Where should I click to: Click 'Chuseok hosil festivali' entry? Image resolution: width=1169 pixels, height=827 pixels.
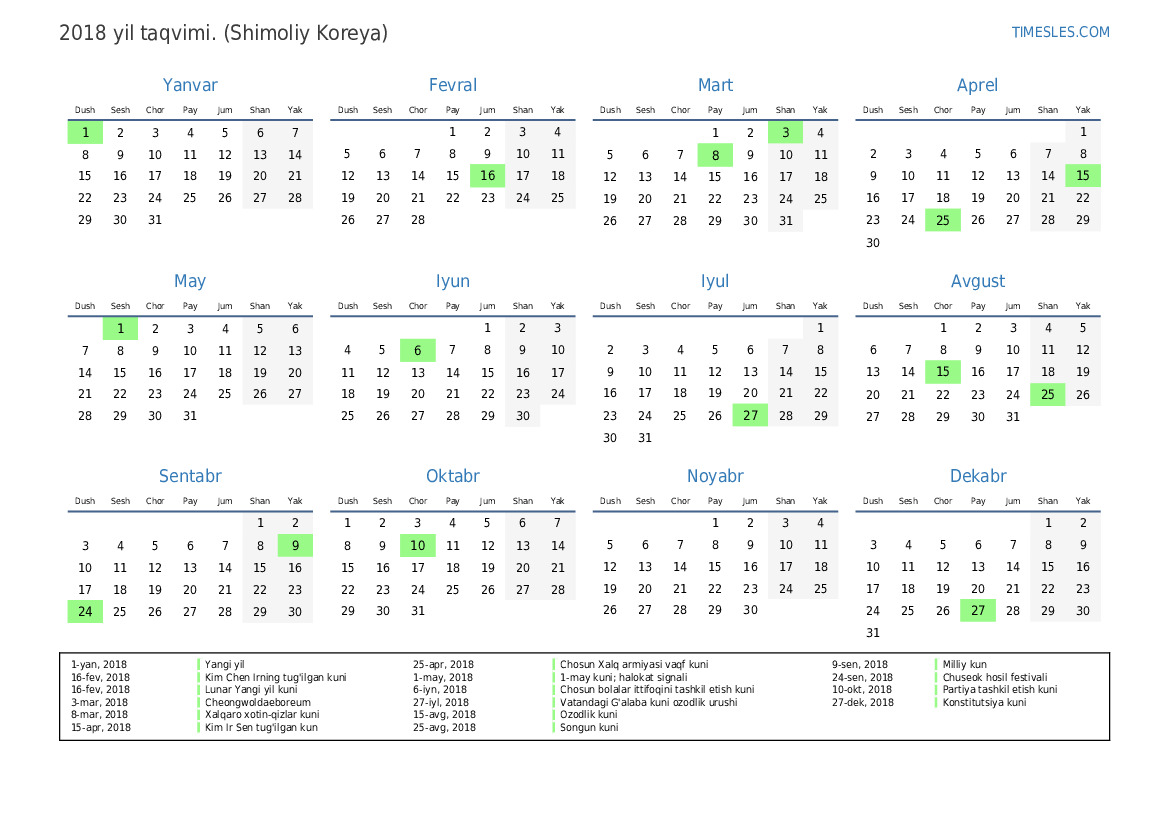995,677
